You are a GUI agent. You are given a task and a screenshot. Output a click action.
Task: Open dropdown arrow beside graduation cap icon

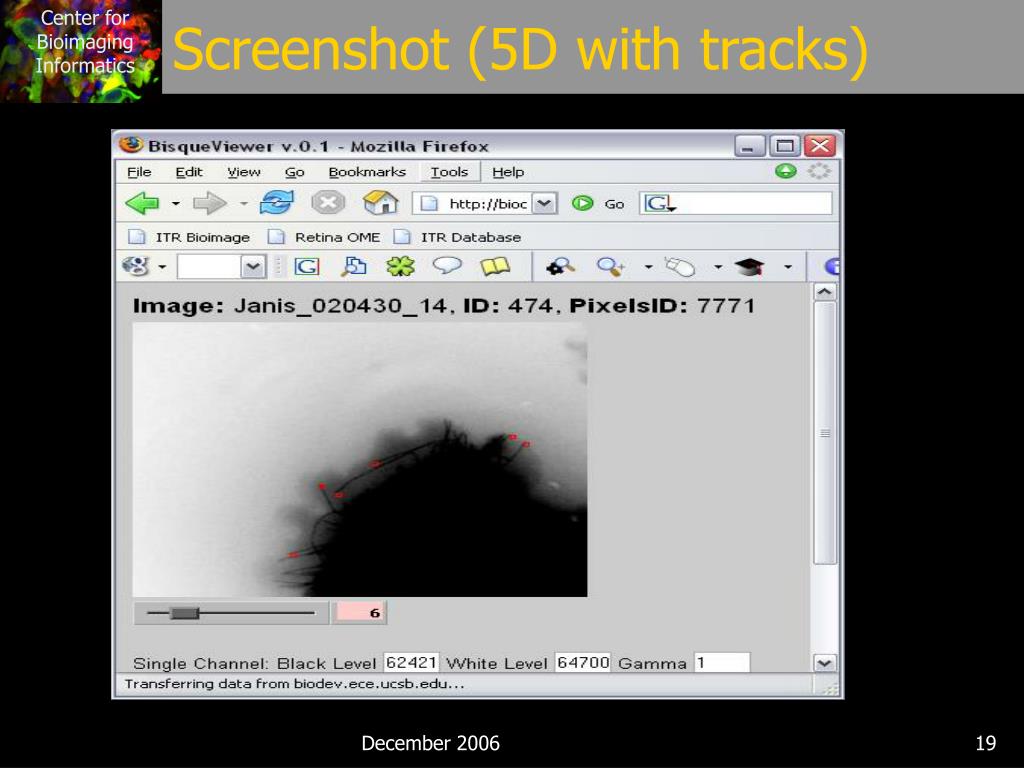pos(788,266)
